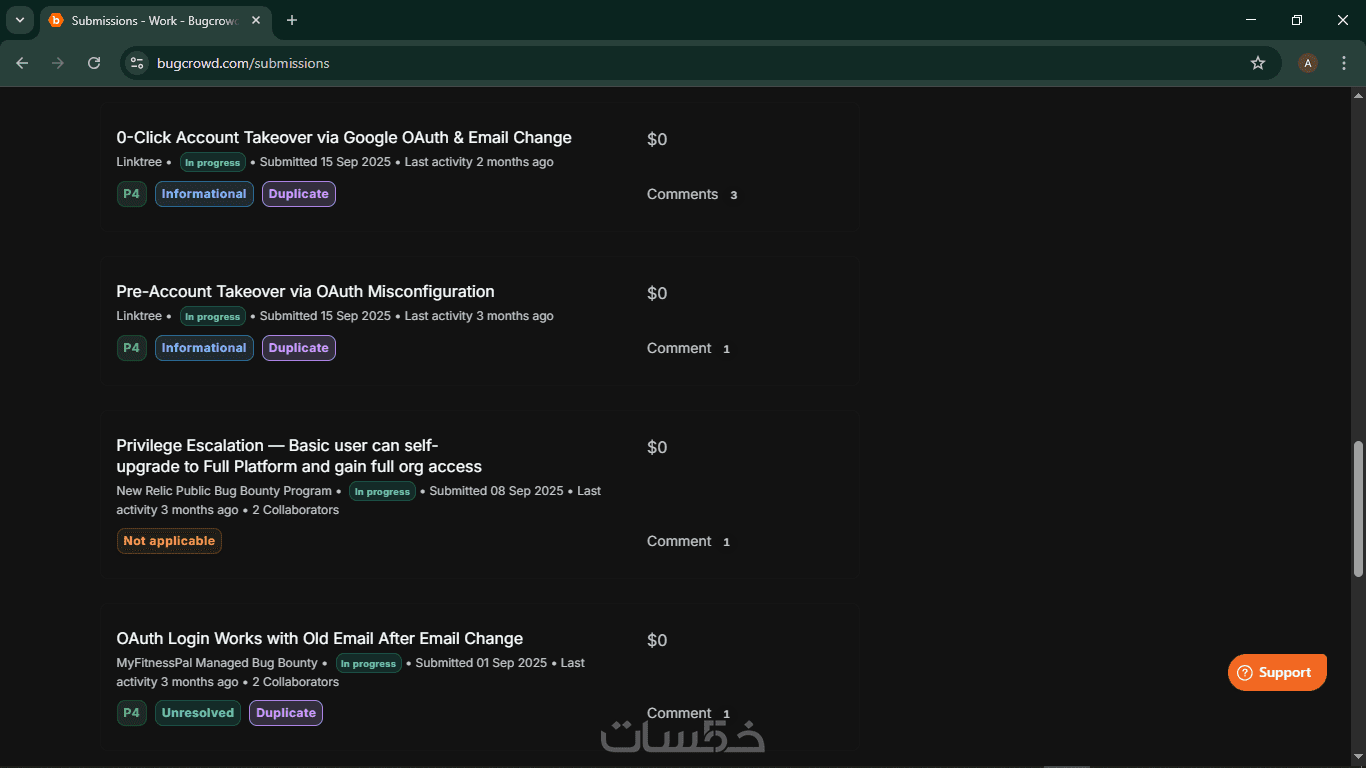Screen dimensions: 1366x768
Task: Click Comment 1 on Privilege Escalation row
Action: 689,541
